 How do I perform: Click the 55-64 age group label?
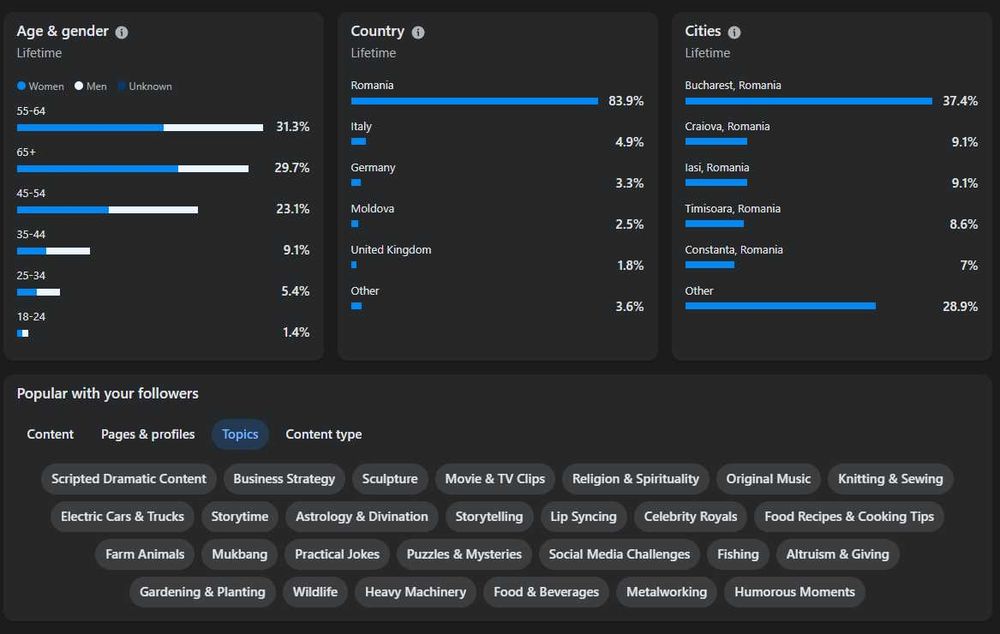pyautogui.click(x=31, y=111)
